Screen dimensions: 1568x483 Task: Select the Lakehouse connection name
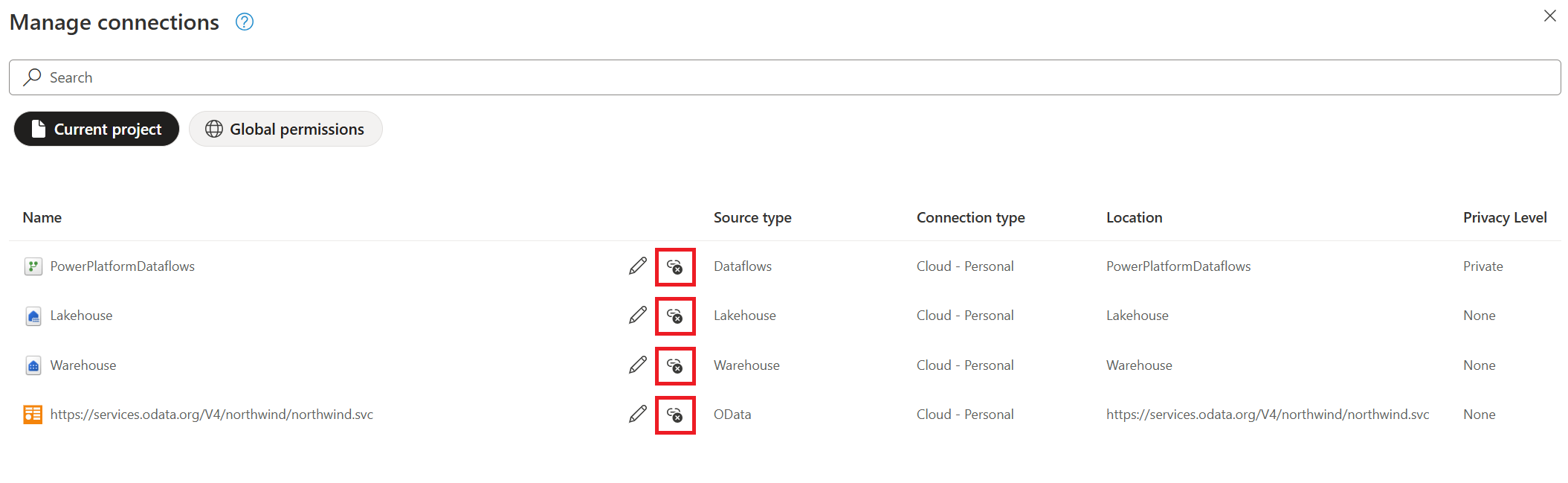pos(82,316)
